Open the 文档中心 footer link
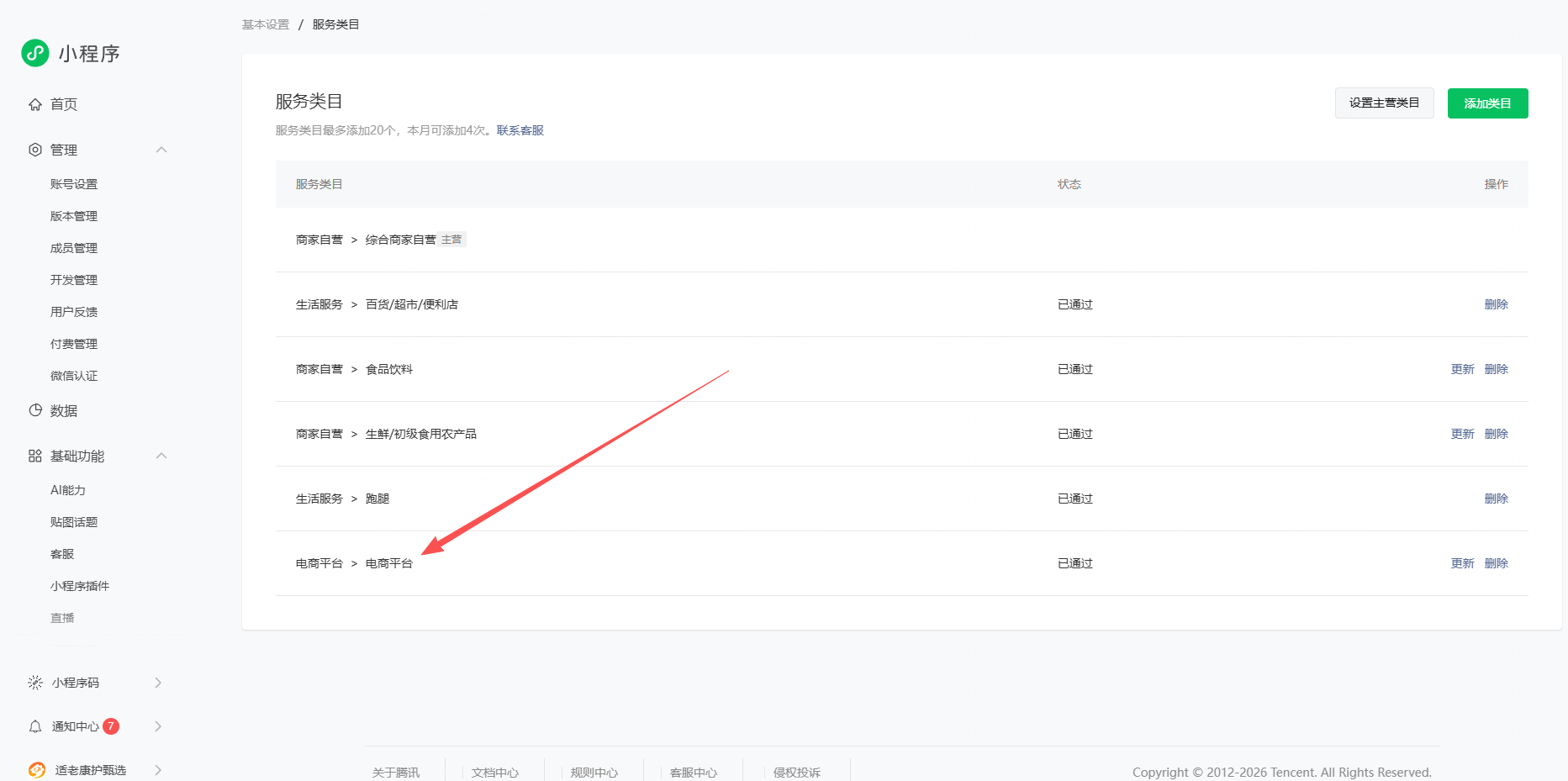This screenshot has width=1568, height=781. pos(495,773)
